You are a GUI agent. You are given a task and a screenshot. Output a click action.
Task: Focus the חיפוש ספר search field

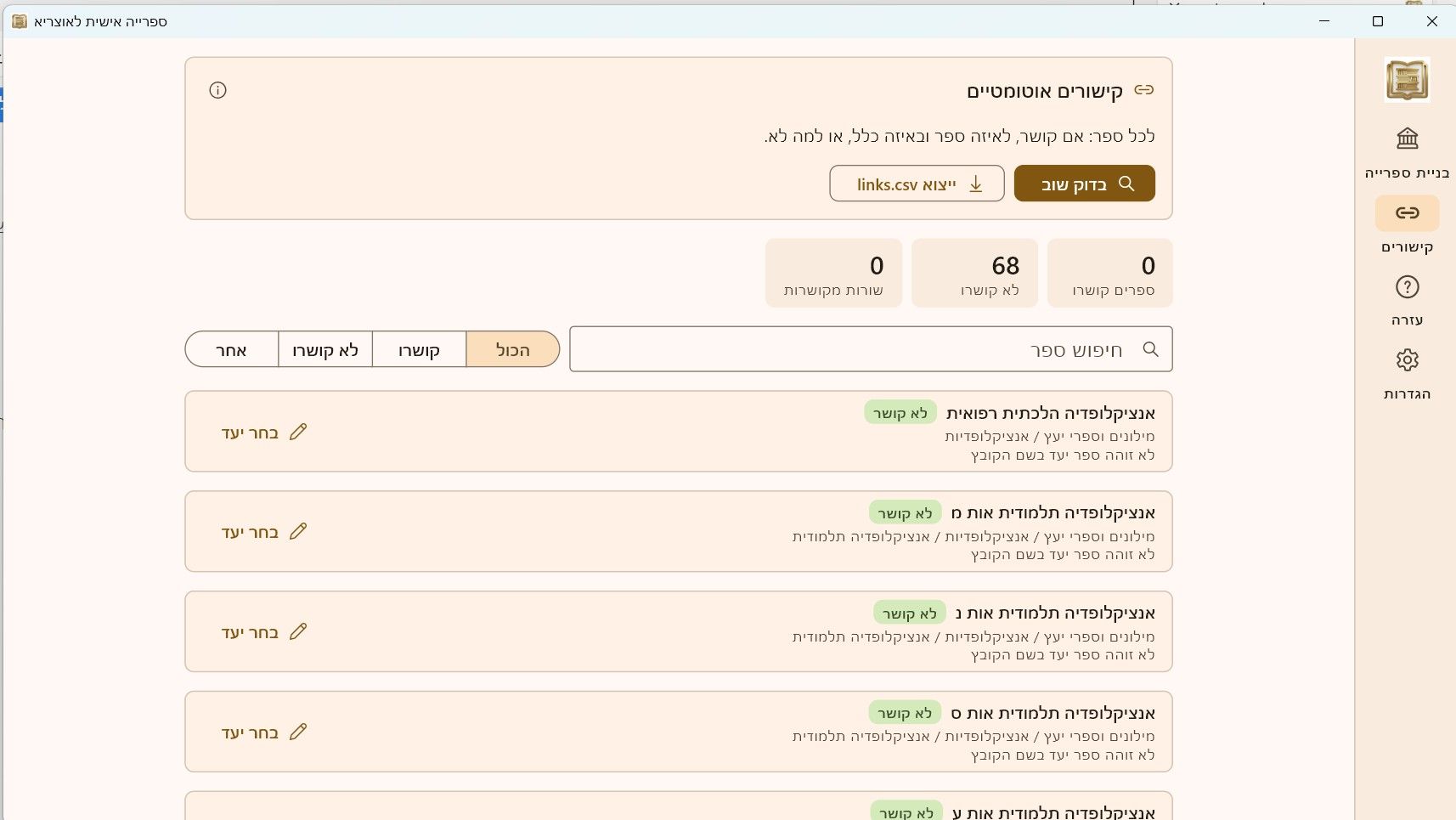click(x=871, y=349)
